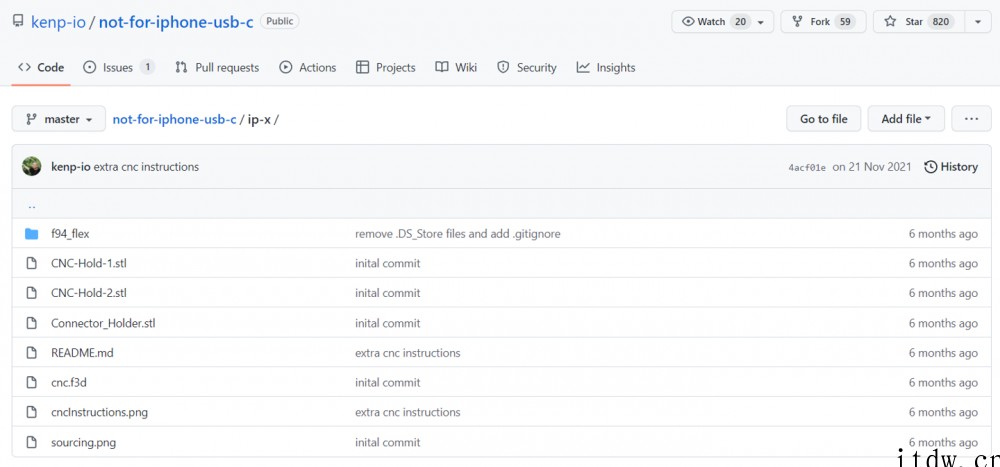Open the inital commit message for CNC-Hold-1.stl
The width and height of the screenshot is (1000, 467).
pos(388,263)
